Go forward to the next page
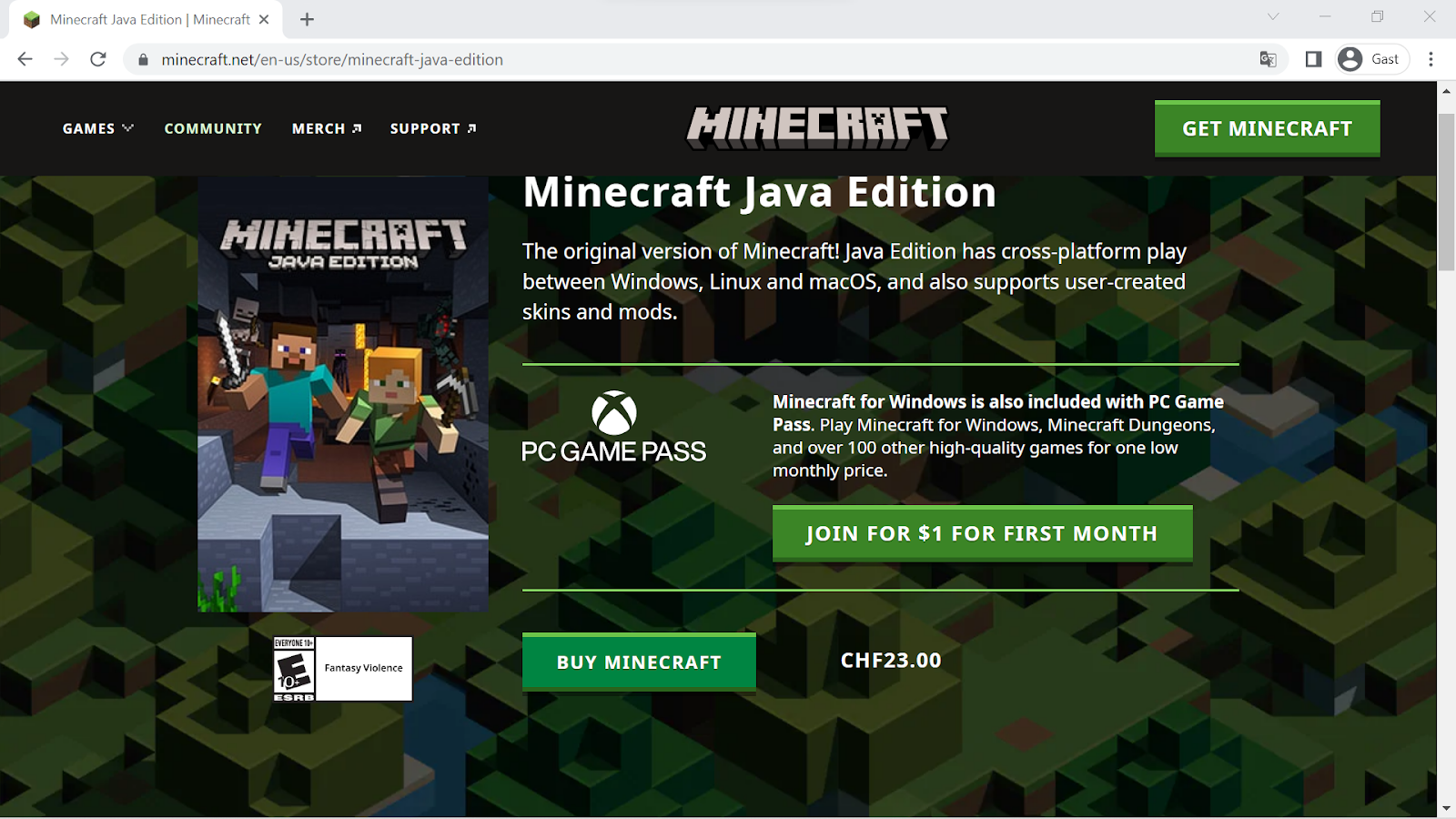 (x=61, y=59)
